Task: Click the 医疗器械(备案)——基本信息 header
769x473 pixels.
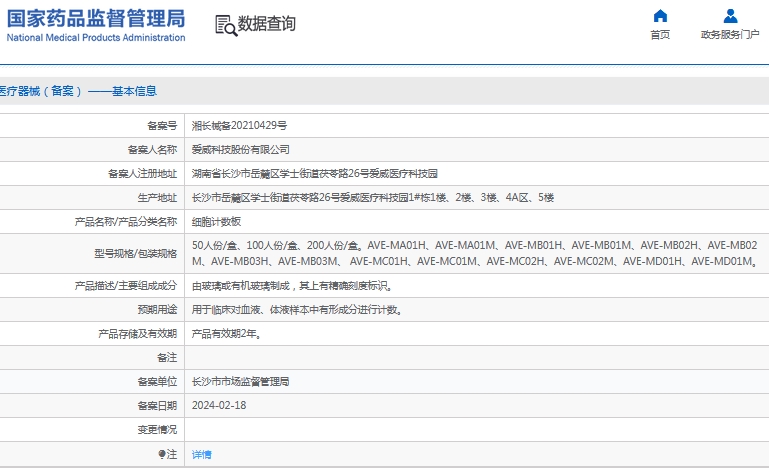Action: tap(78, 91)
